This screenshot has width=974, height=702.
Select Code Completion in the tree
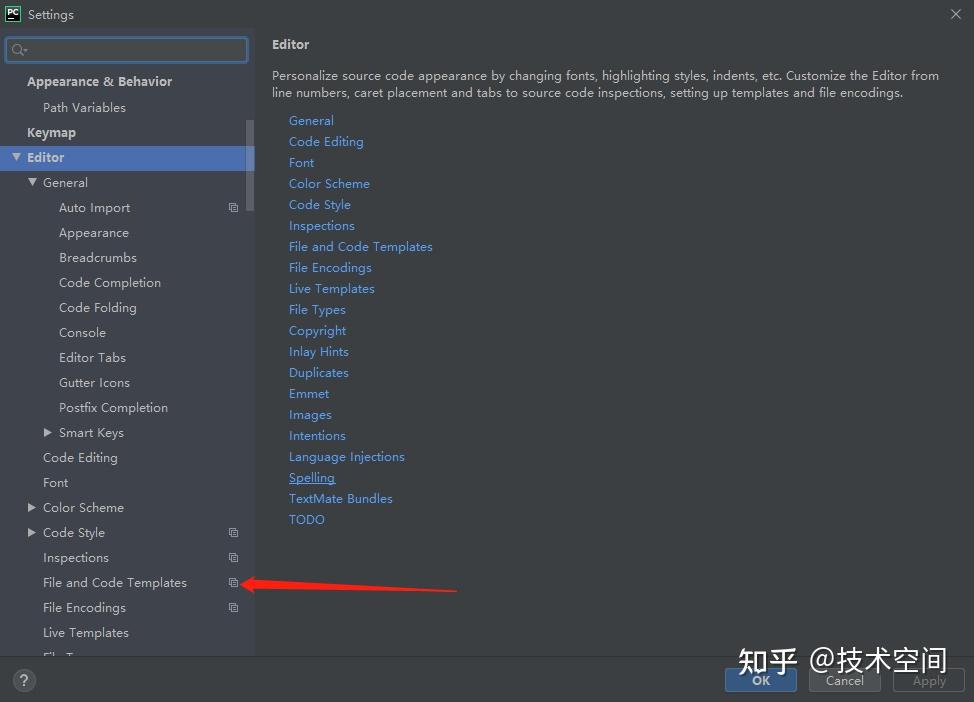(x=110, y=283)
